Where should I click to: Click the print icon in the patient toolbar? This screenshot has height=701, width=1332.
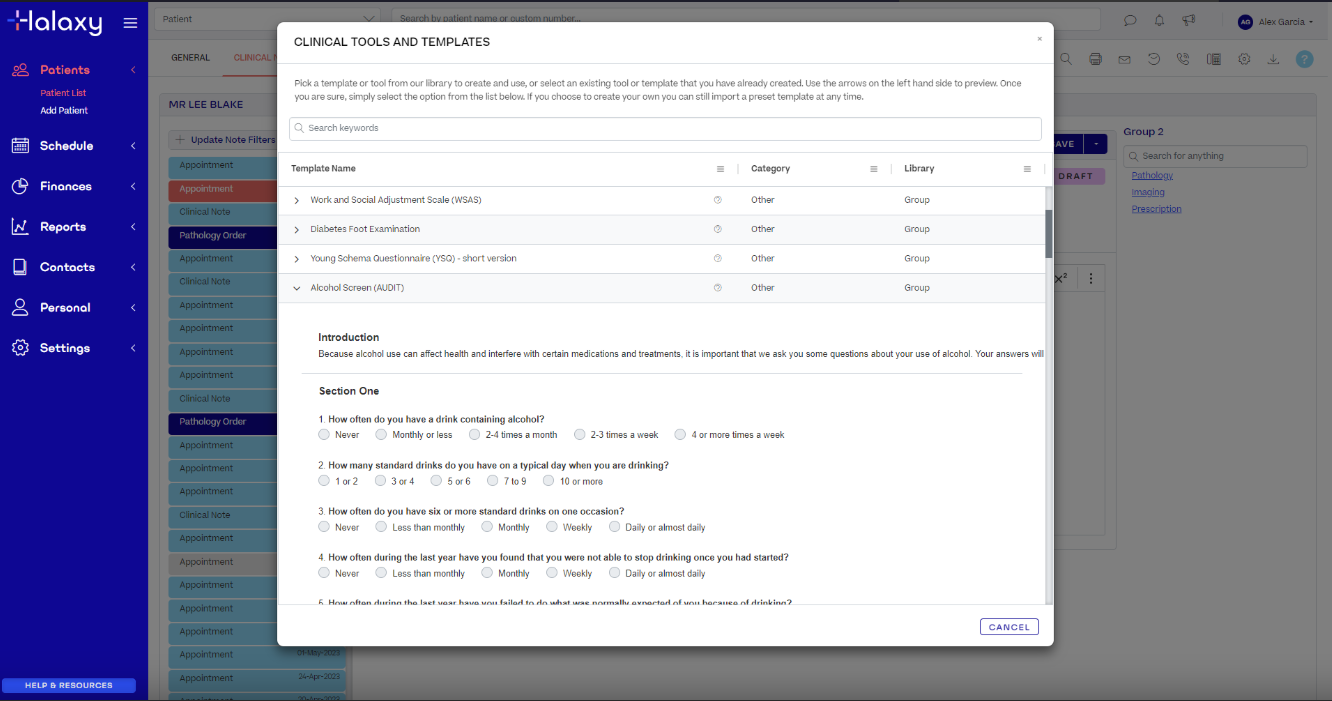[x=1095, y=59]
